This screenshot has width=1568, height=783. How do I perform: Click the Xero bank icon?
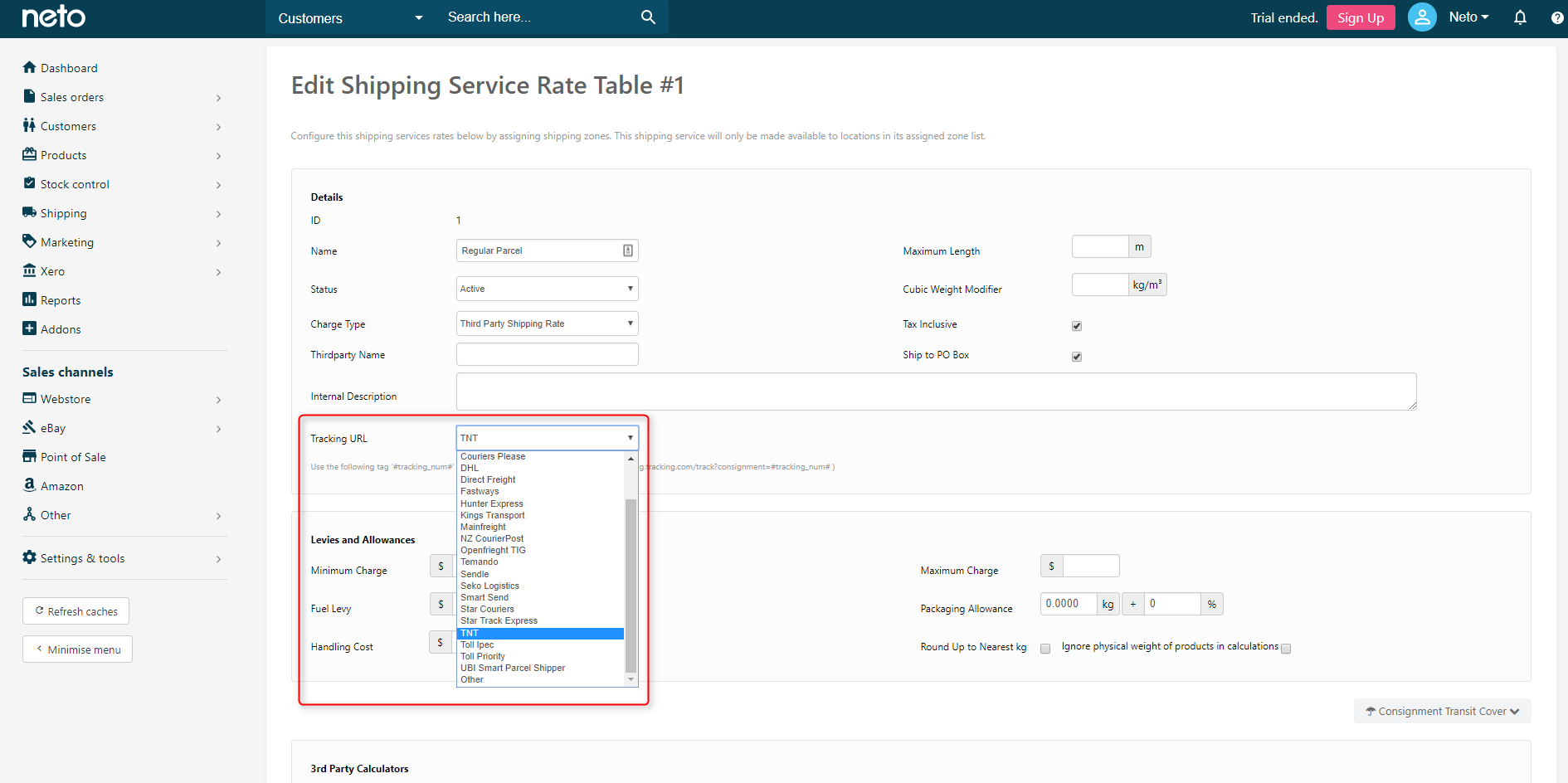tap(30, 270)
